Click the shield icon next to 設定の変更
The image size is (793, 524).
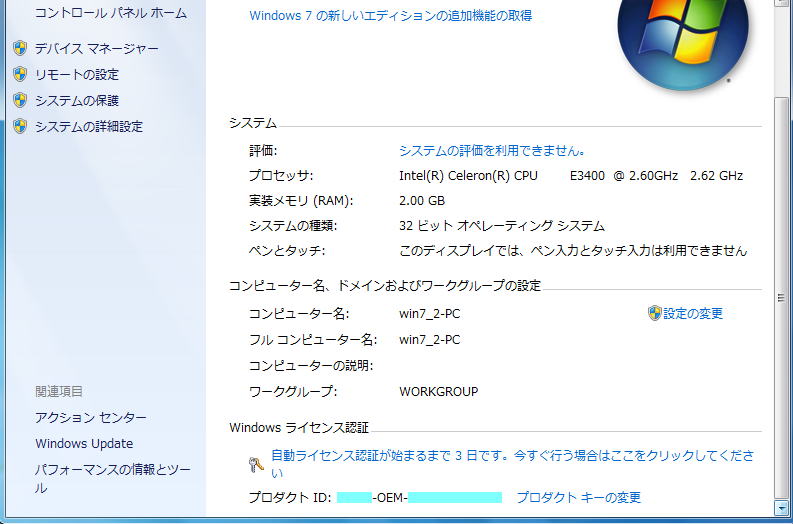point(654,314)
